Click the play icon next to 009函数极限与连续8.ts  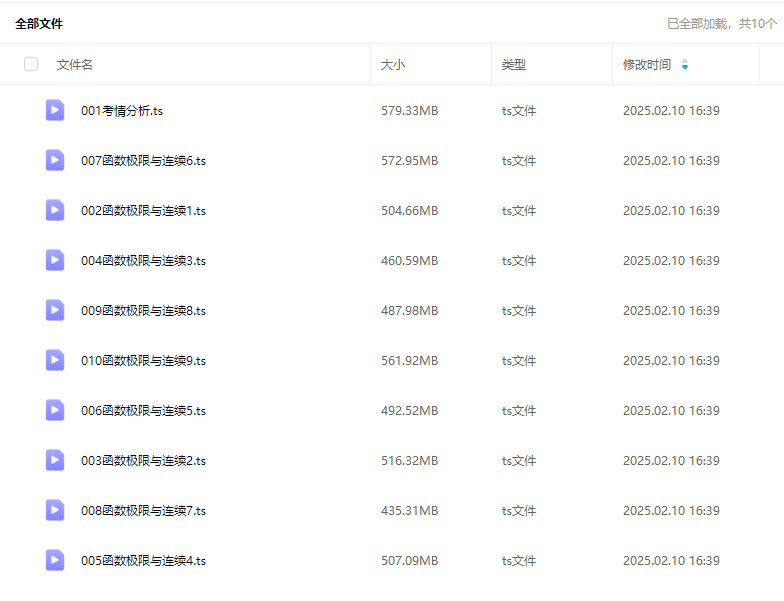55,310
